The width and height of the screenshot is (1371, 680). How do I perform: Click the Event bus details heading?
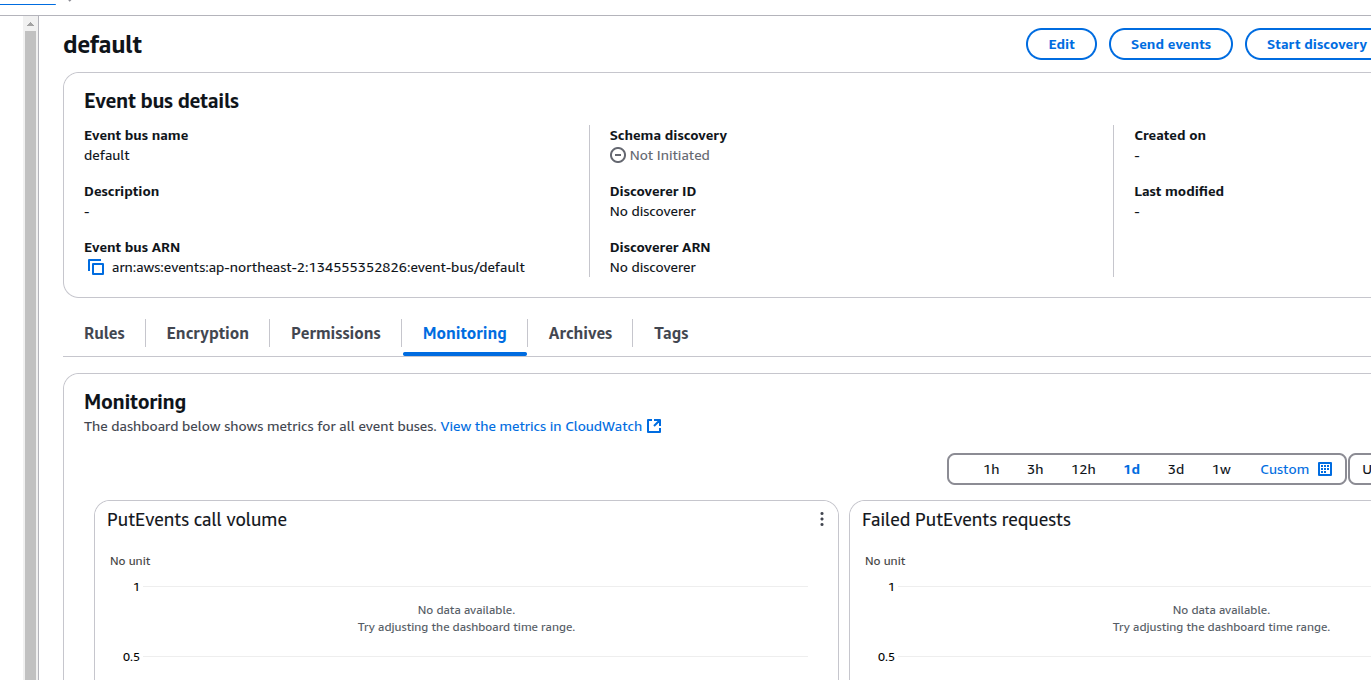(x=161, y=101)
